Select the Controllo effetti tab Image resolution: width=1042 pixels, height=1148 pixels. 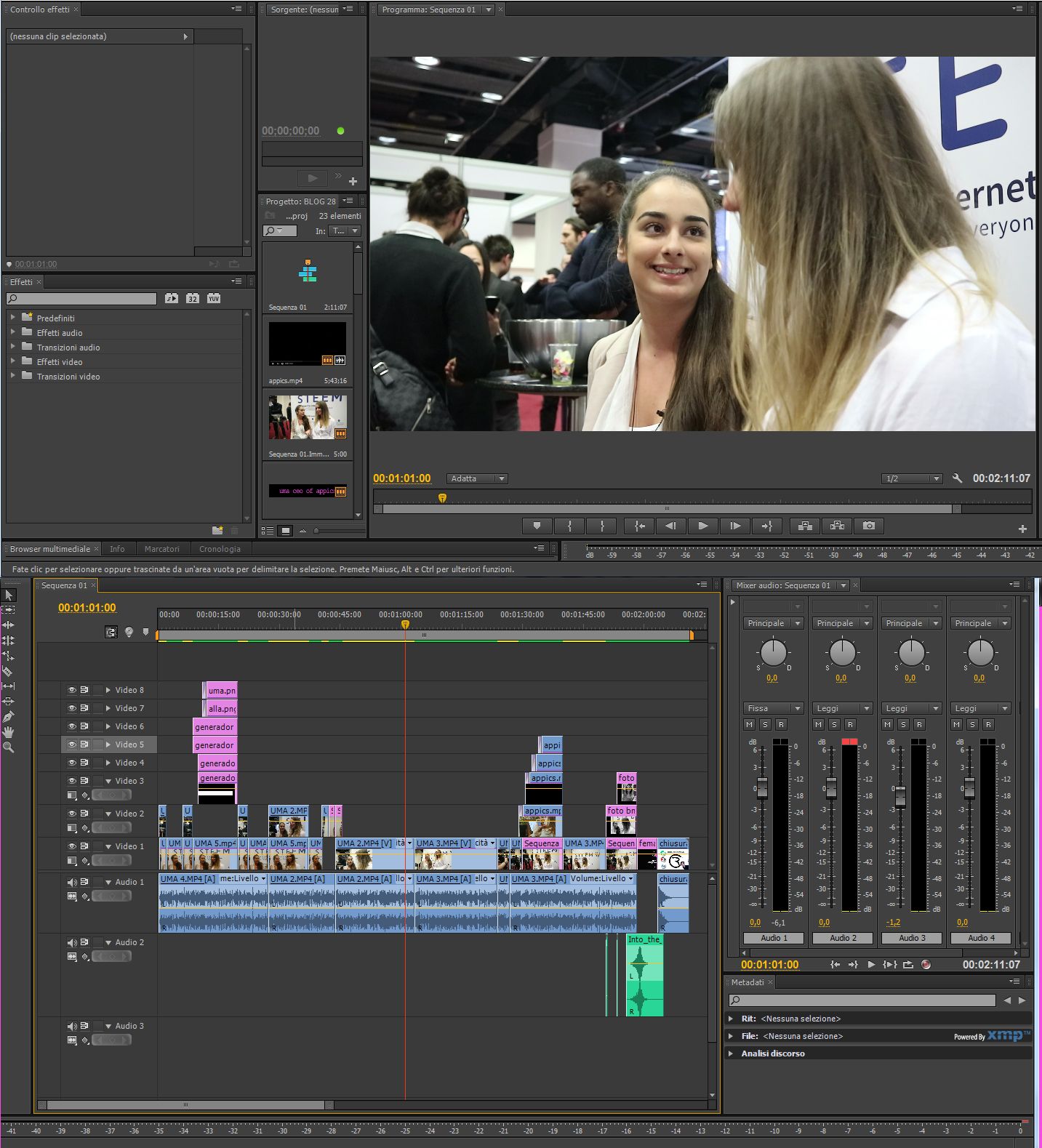pos(40,9)
